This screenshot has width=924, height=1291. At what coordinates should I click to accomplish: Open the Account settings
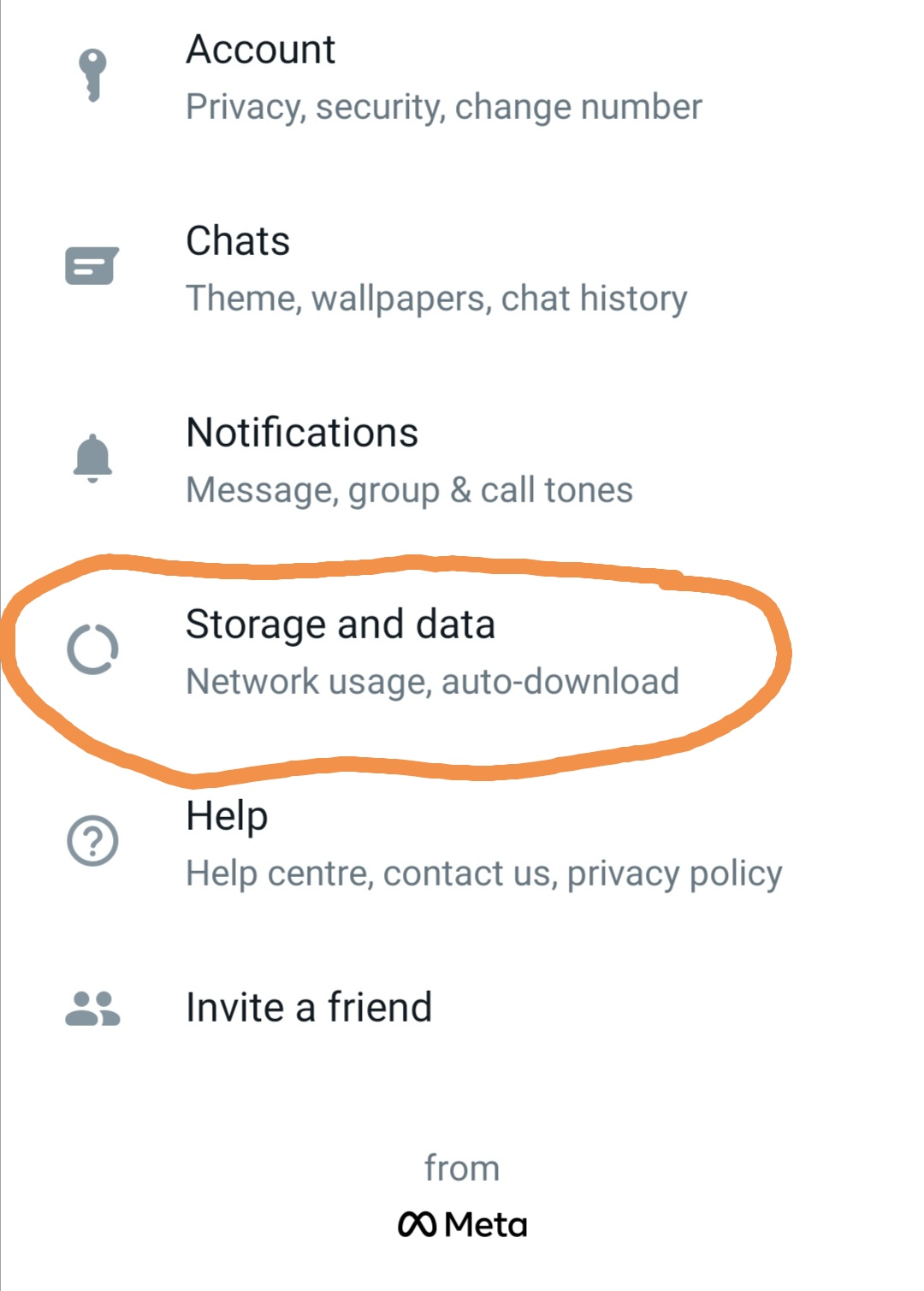pos(462,77)
